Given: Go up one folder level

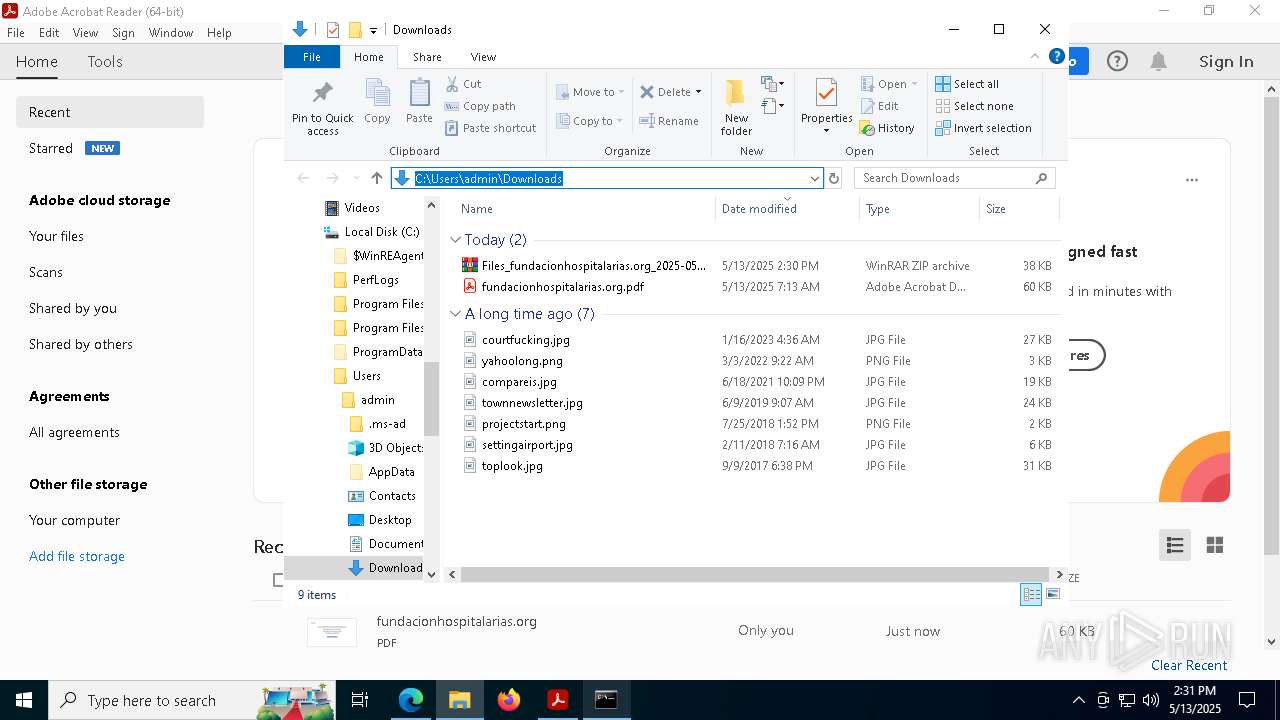Looking at the screenshot, I should coord(376,178).
